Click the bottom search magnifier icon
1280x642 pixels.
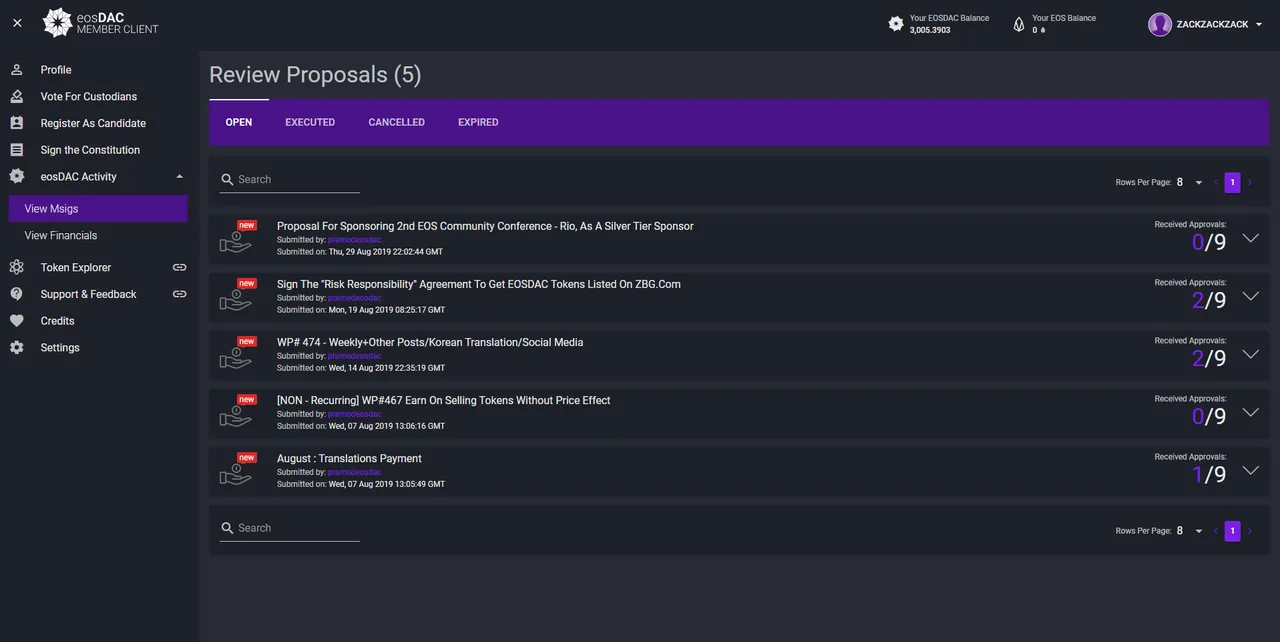227,528
